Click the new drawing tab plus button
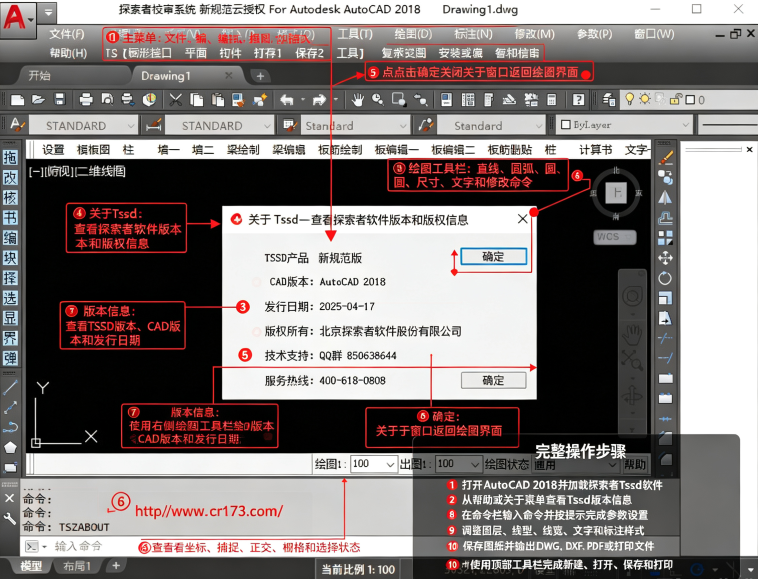The height and width of the screenshot is (579, 758). 260,76
